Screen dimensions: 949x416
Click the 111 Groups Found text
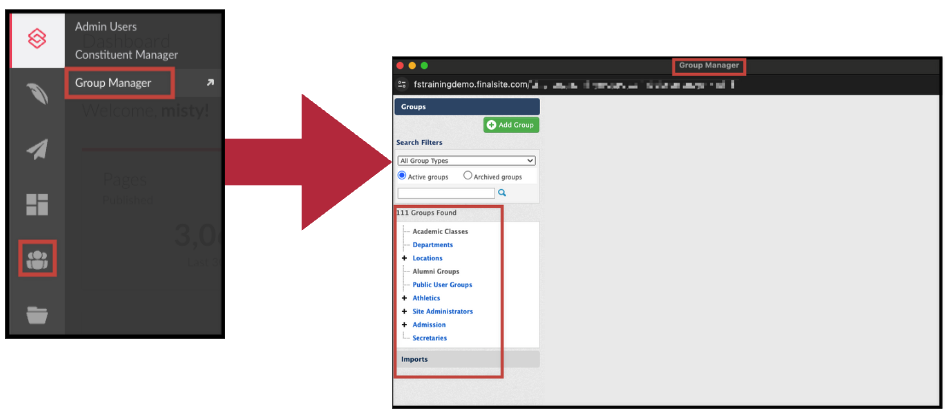[426, 213]
